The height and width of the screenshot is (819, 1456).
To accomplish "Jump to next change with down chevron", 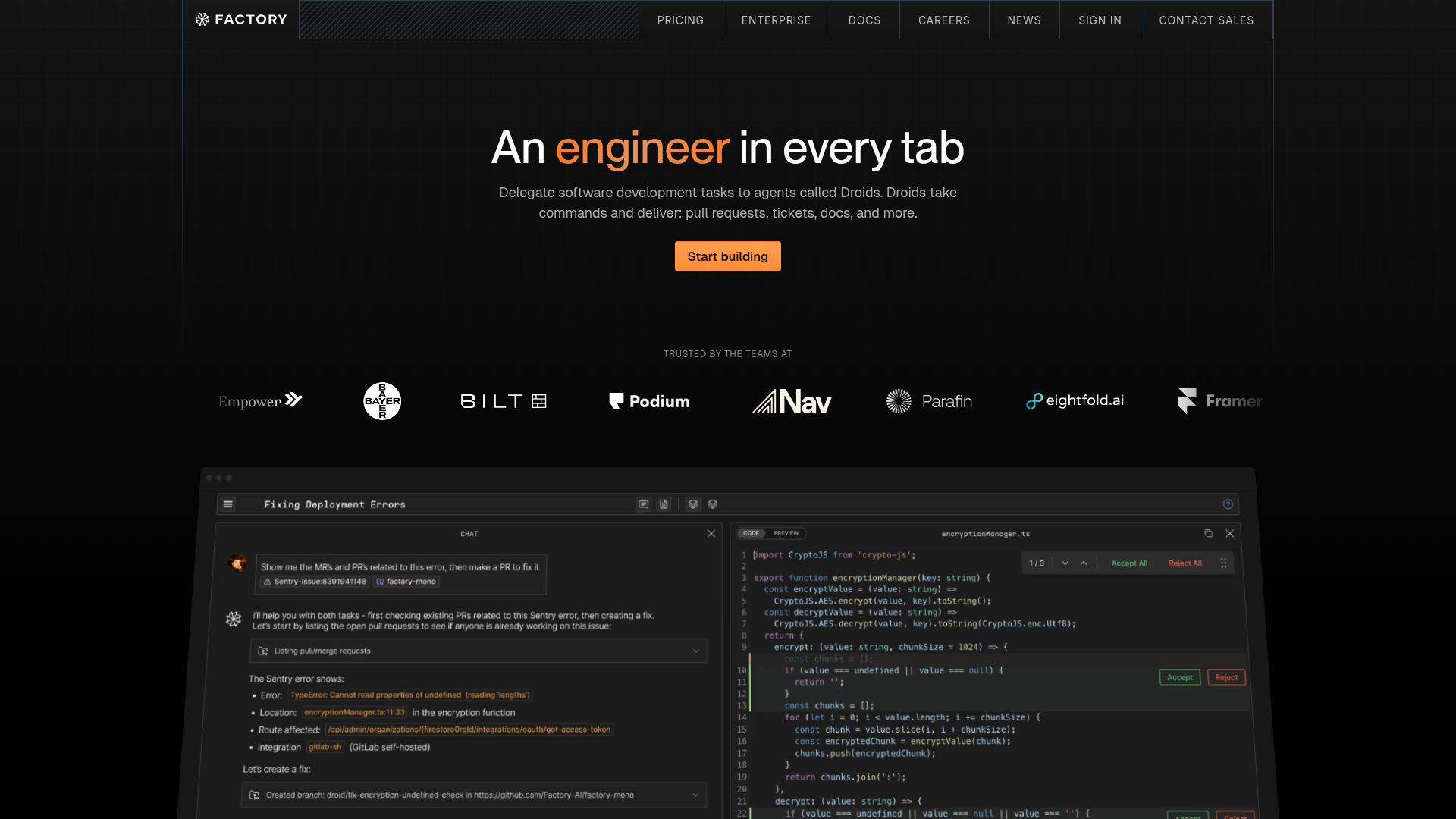I will (x=1065, y=563).
